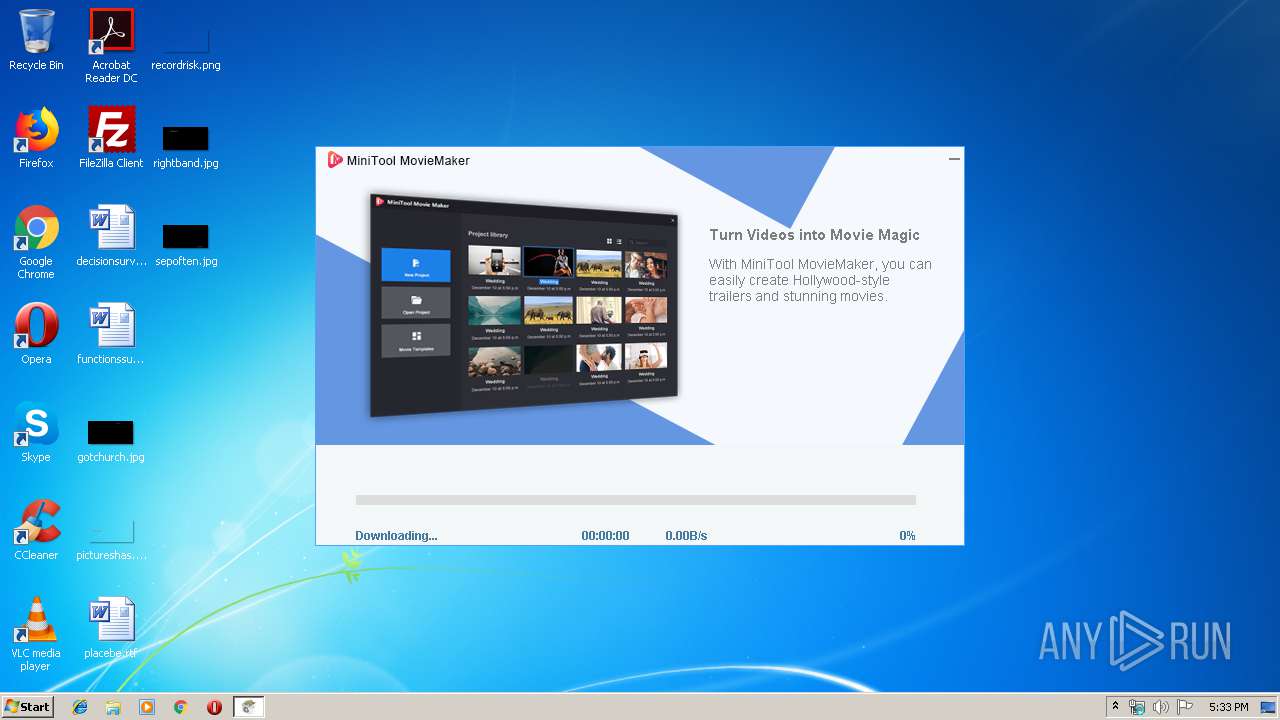Click the 00:00:00 elapsed time
Viewport: 1280px width, 720px height.
(605, 536)
